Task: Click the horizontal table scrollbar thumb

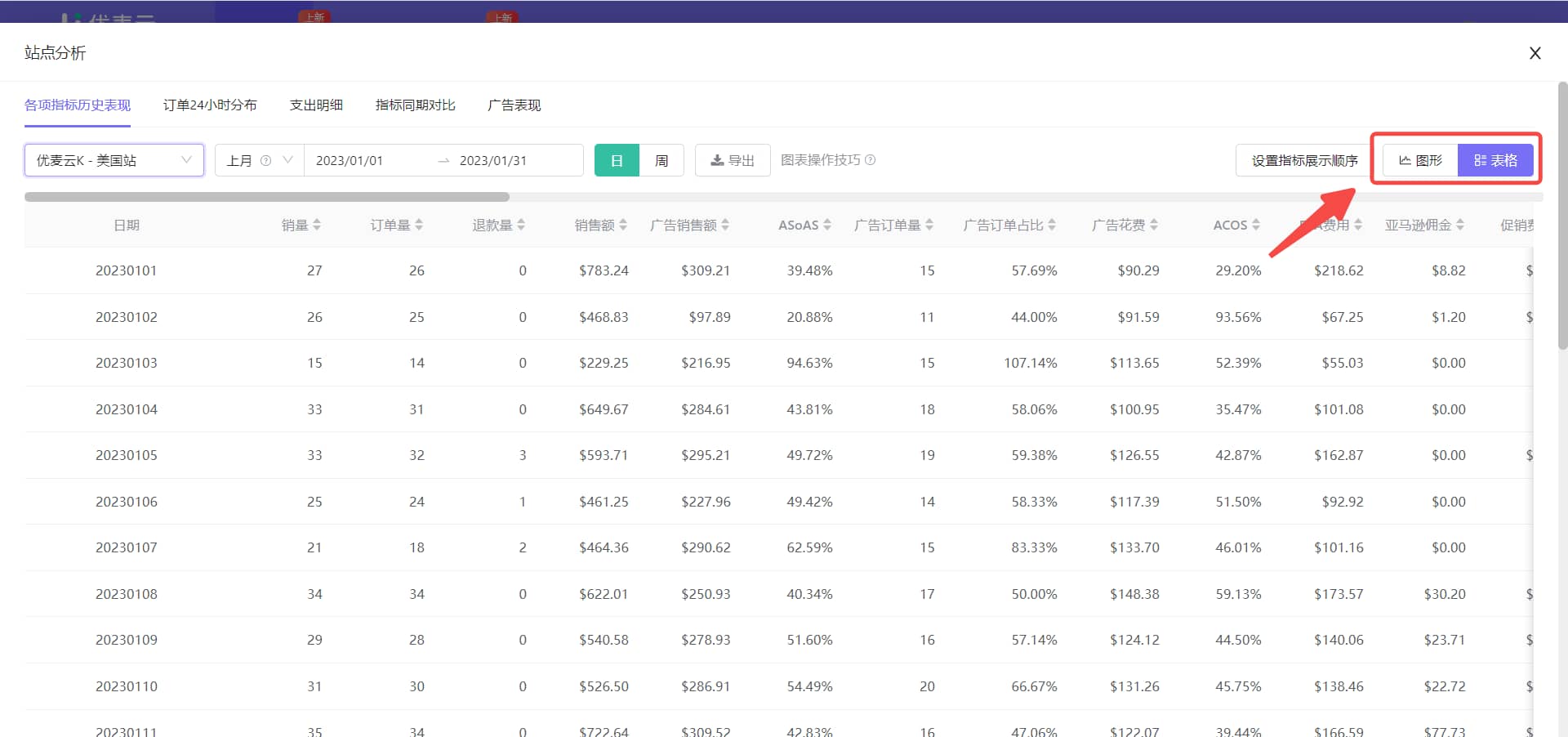Action: 267,197
